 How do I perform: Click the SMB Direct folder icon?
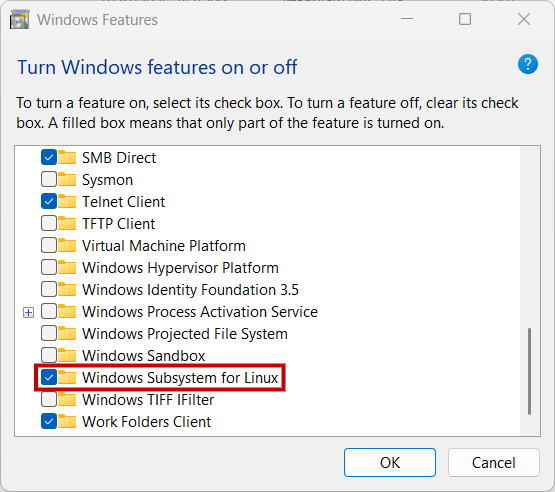67,158
